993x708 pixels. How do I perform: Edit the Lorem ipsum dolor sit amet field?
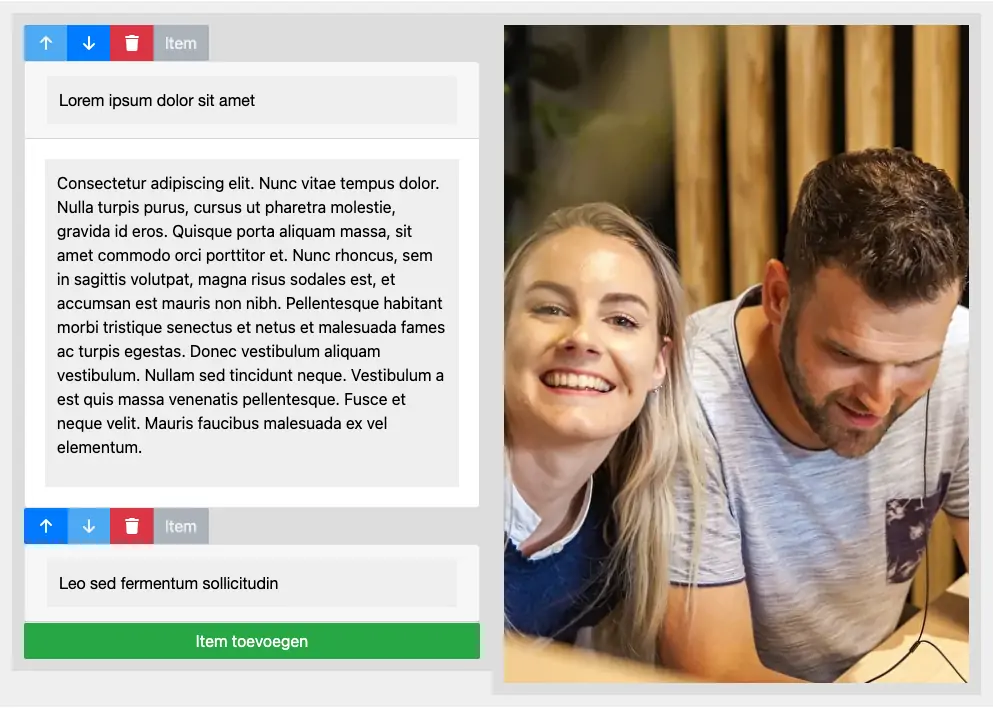(251, 100)
